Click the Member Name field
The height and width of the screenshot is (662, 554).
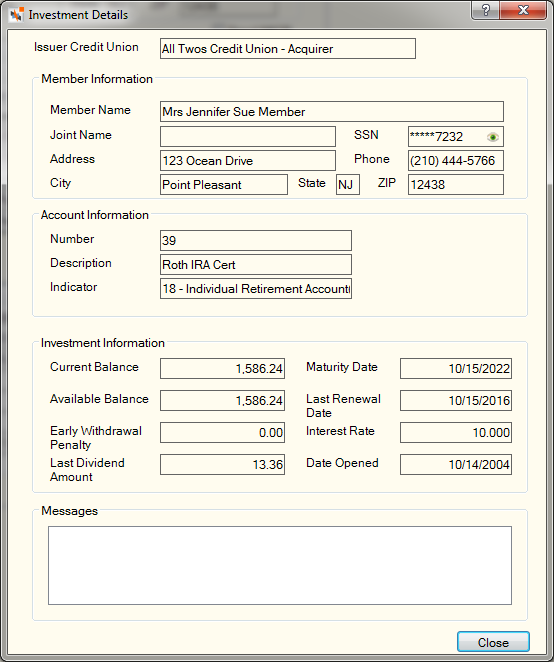[x=331, y=111]
